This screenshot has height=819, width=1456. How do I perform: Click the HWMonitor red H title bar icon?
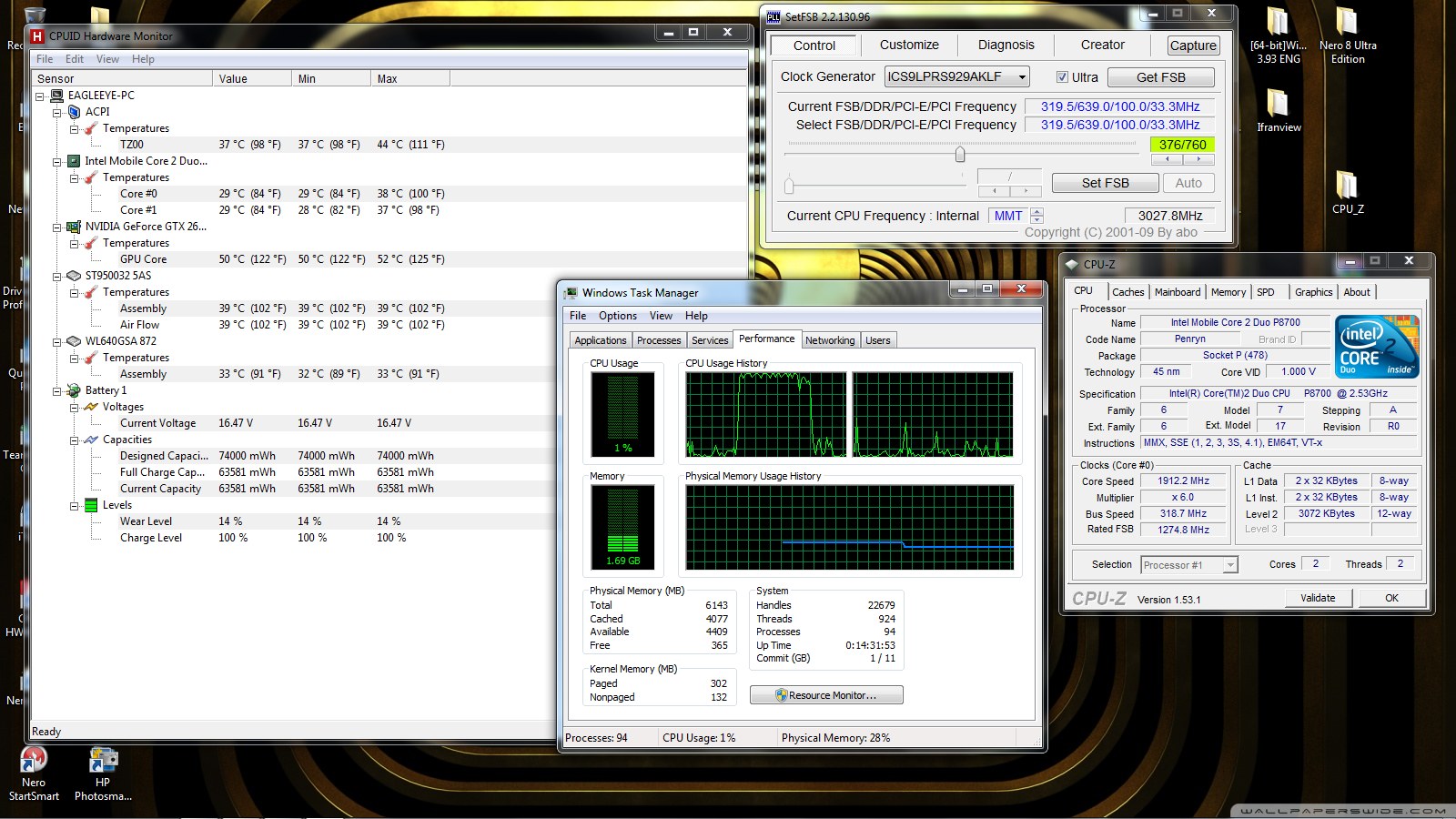tap(37, 36)
